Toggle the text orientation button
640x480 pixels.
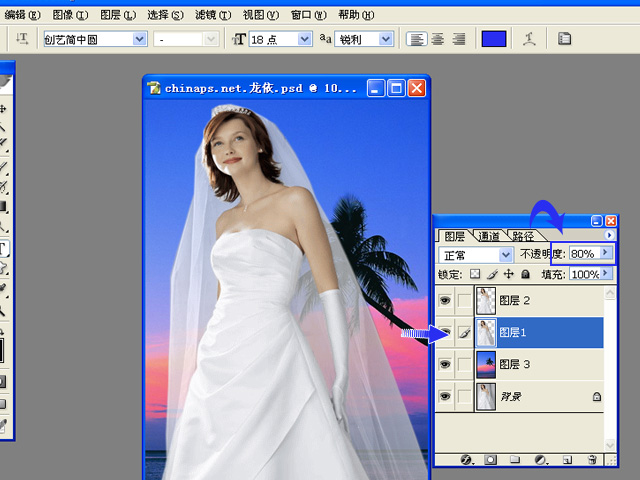[22, 39]
